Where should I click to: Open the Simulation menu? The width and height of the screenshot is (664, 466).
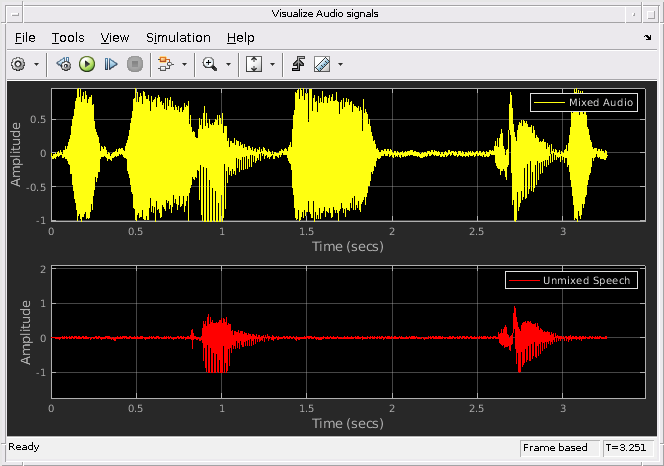click(x=178, y=38)
